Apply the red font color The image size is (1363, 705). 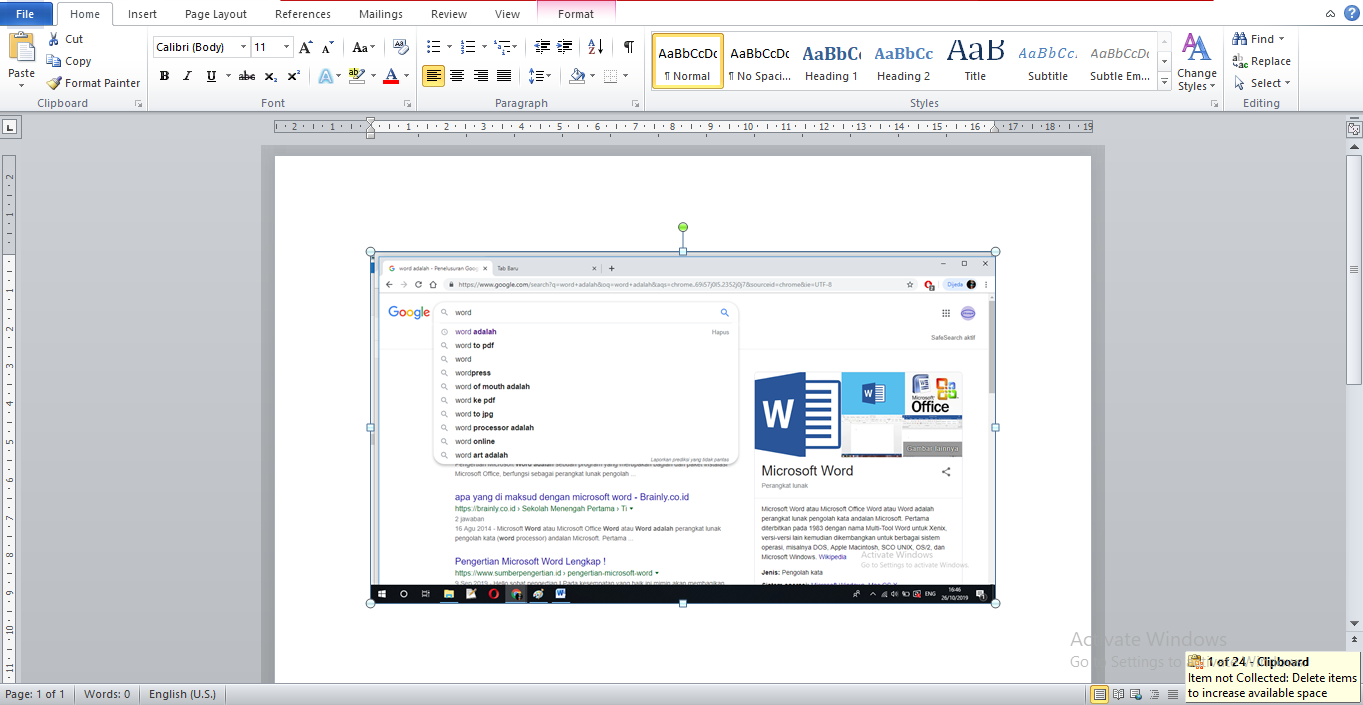391,76
